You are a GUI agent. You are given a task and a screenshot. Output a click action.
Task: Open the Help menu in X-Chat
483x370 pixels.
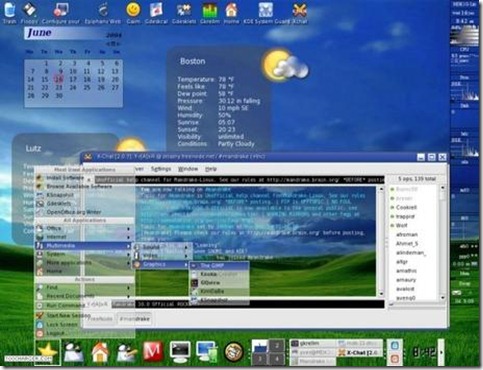[x=211, y=169]
